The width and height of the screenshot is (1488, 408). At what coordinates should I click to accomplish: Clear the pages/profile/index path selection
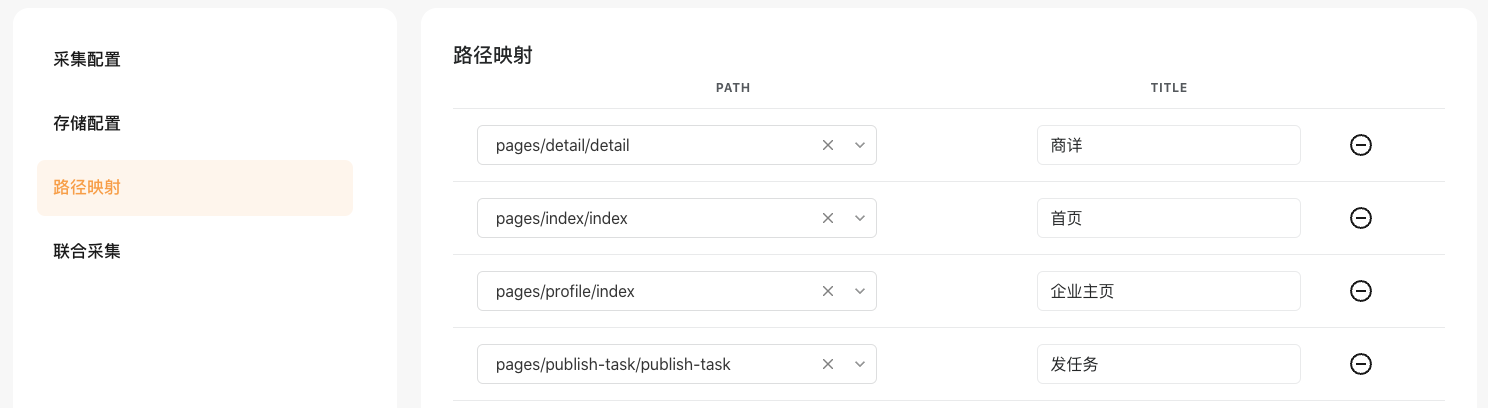point(828,291)
